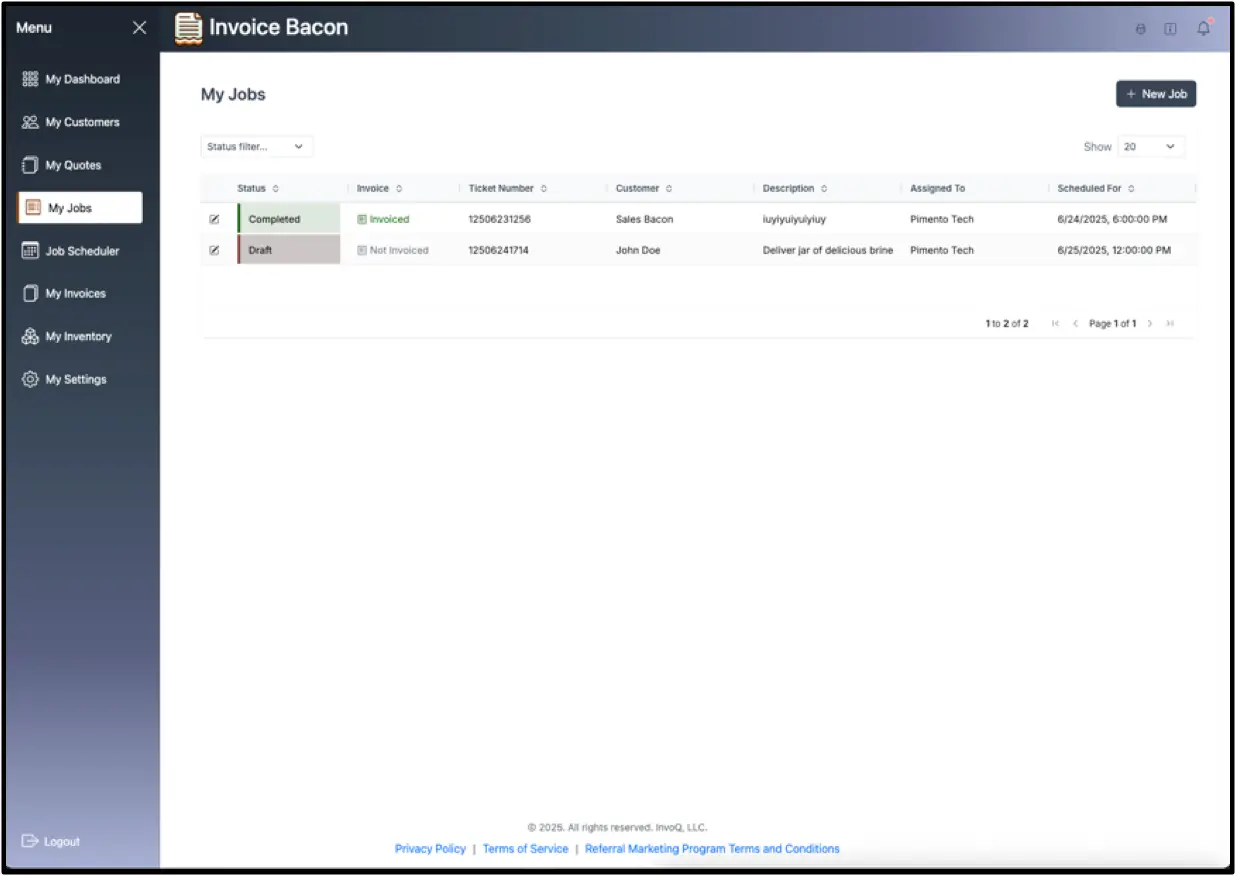Click the printer icon in header

pyautogui.click(x=1141, y=29)
